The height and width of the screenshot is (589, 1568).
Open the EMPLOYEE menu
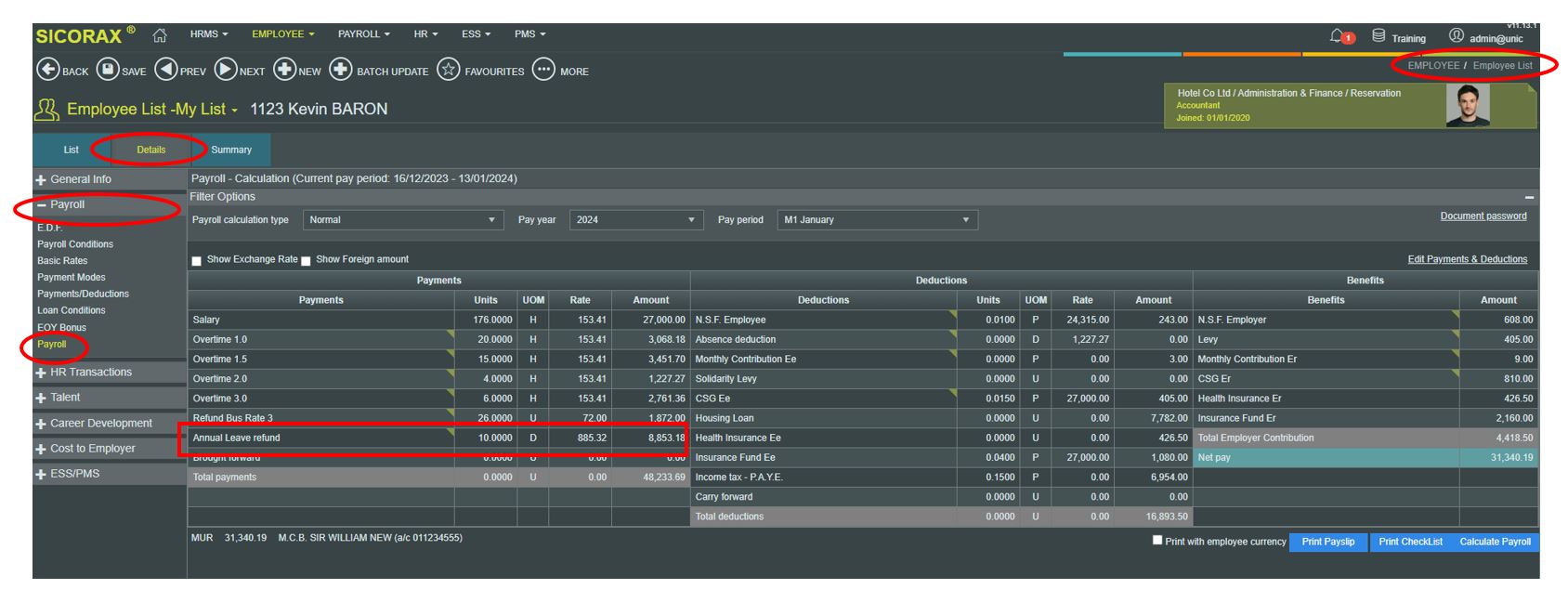point(283,34)
